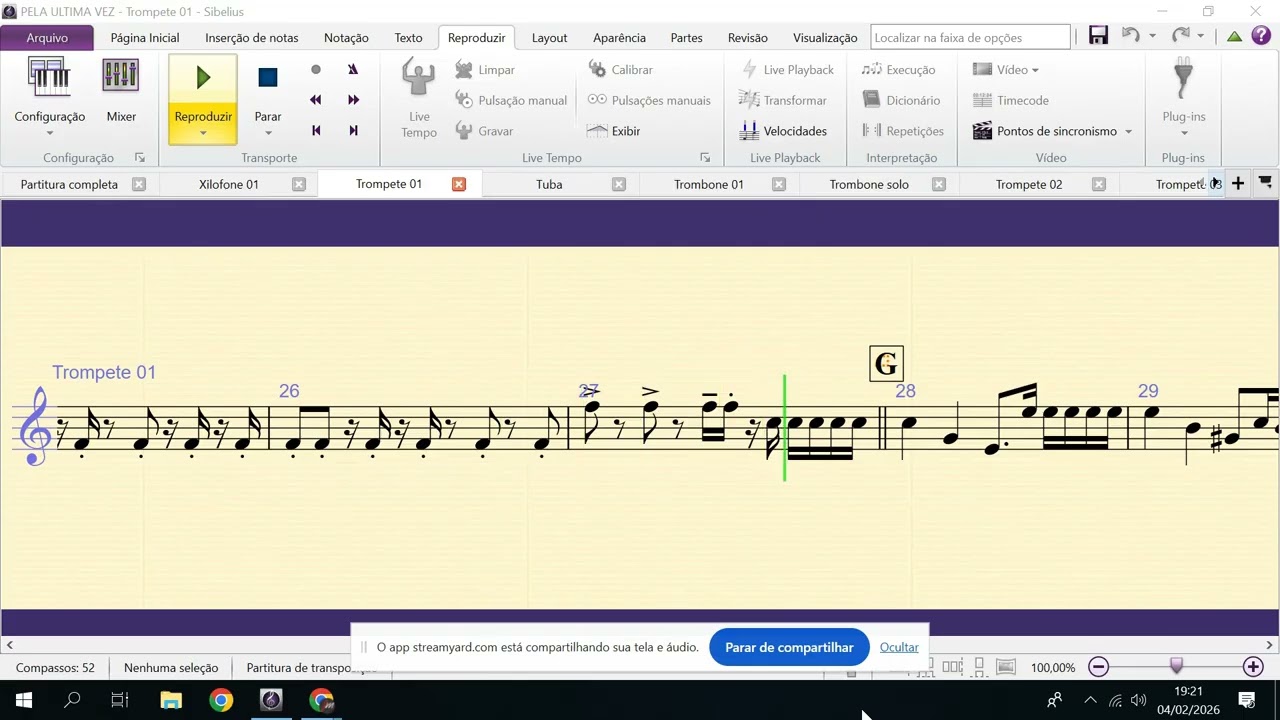This screenshot has width=1280, height=720.
Task: Jump playback line to the end
Action: point(353,130)
